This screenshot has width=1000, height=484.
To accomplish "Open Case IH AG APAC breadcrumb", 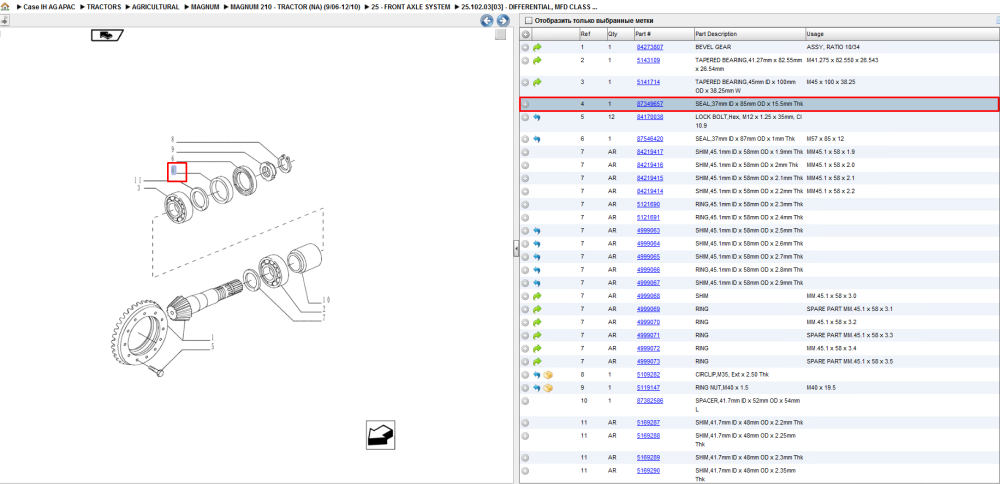I will 49,6.
